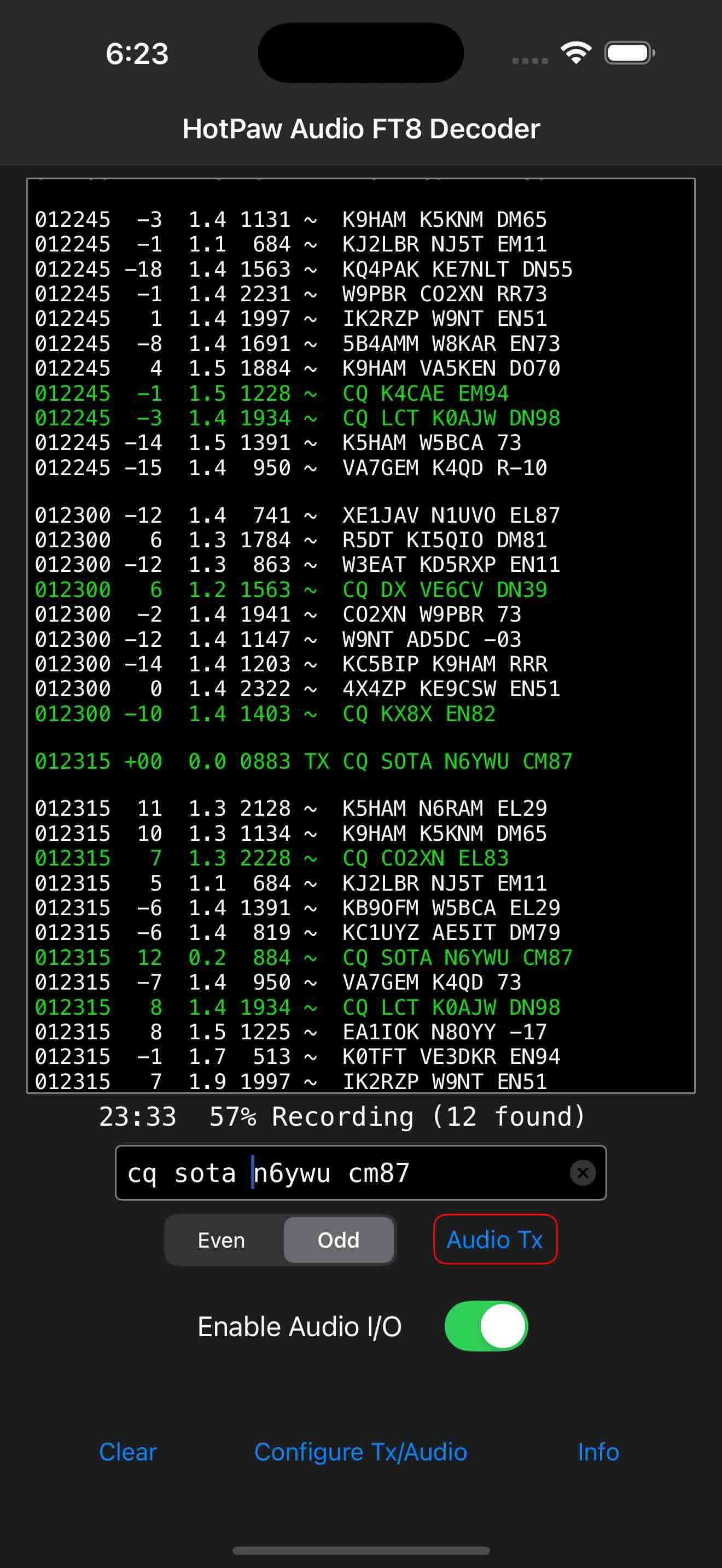Select the 'W9NT AD5DC -03' line
Image resolution: width=722 pixels, height=1568 pixels.
click(x=278, y=639)
